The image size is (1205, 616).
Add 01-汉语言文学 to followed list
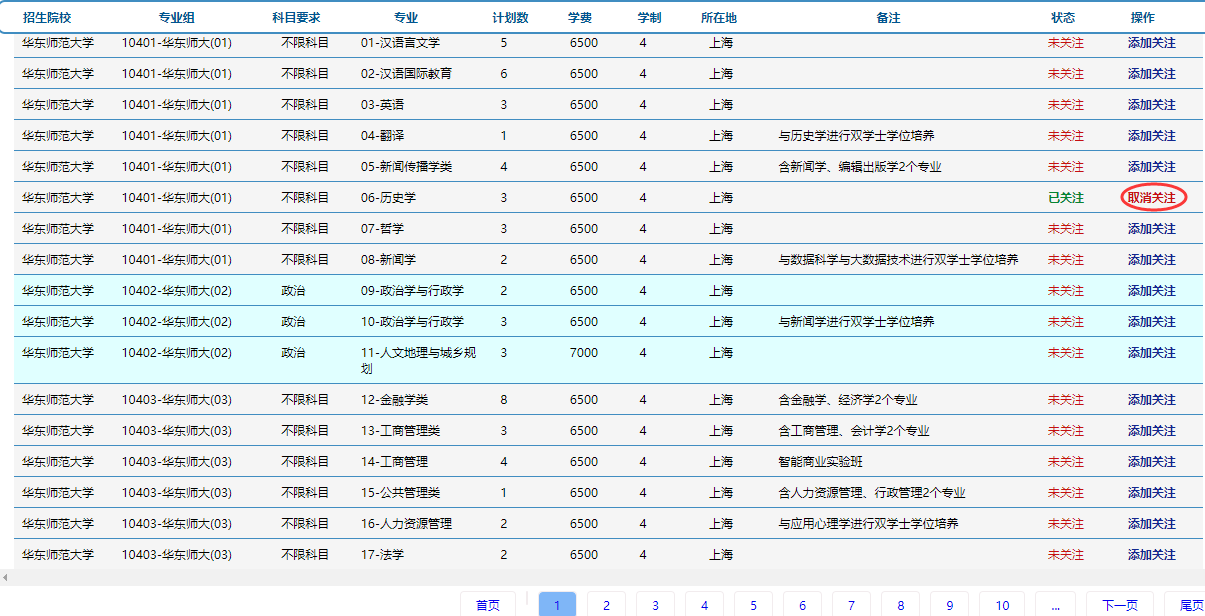pyautogui.click(x=1151, y=43)
